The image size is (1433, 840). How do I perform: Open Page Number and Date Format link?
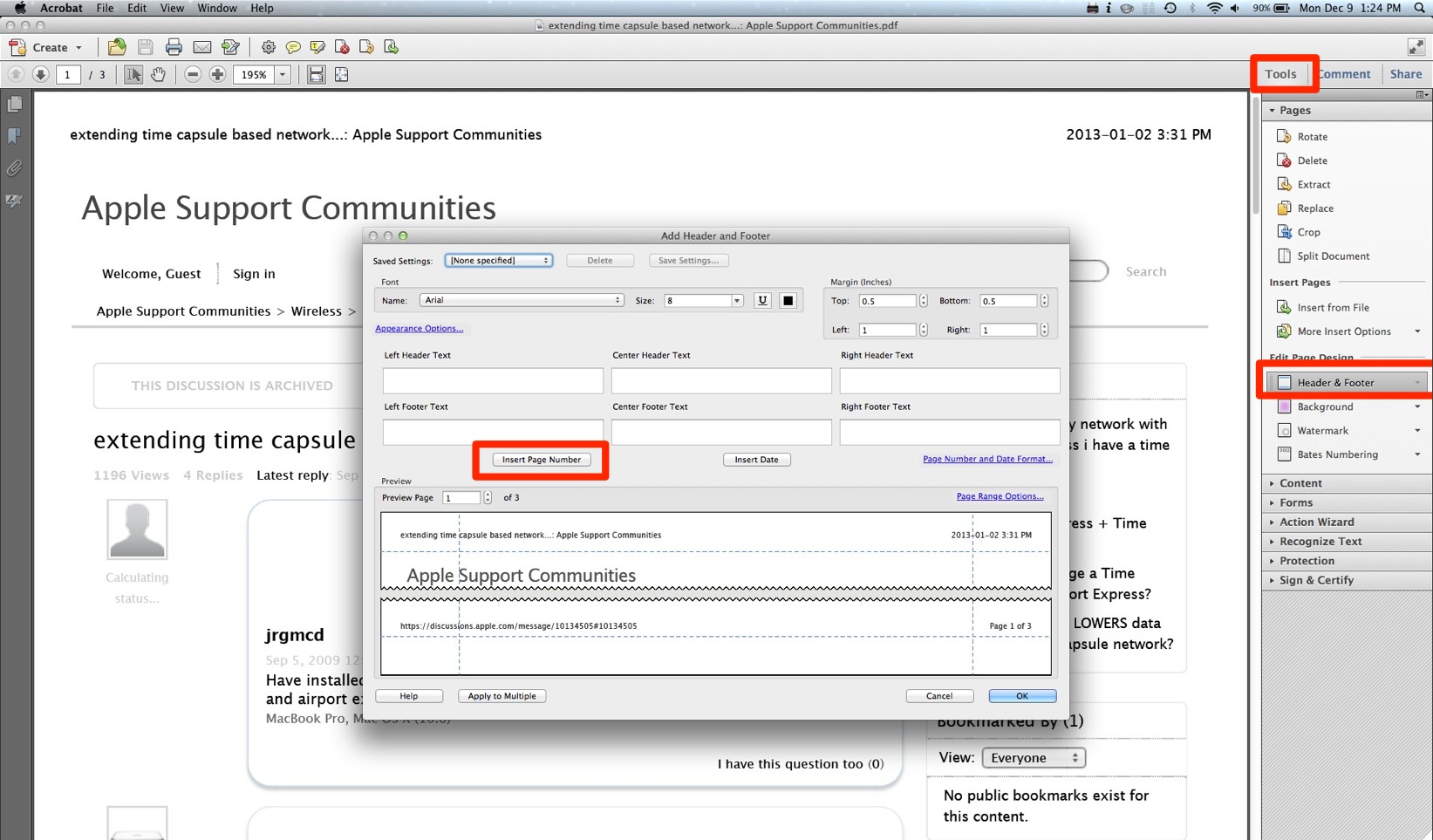987,459
